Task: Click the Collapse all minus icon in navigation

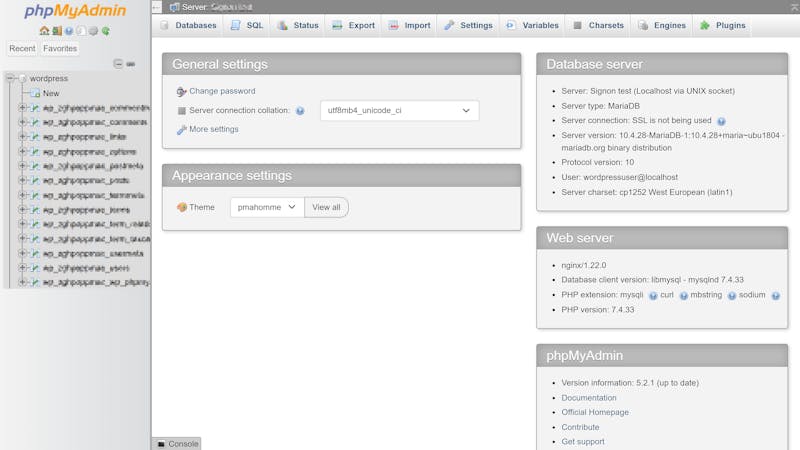Action: point(118,64)
